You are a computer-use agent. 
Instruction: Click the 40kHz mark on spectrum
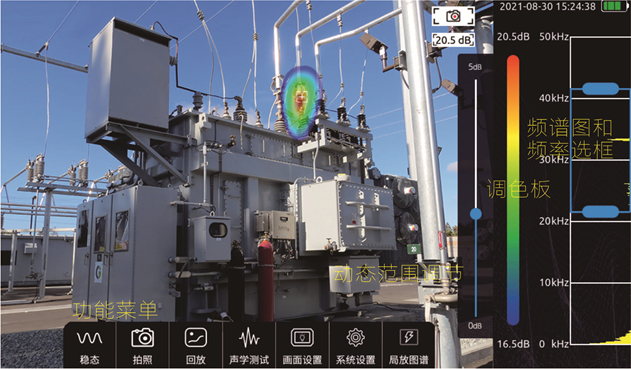pos(554,98)
